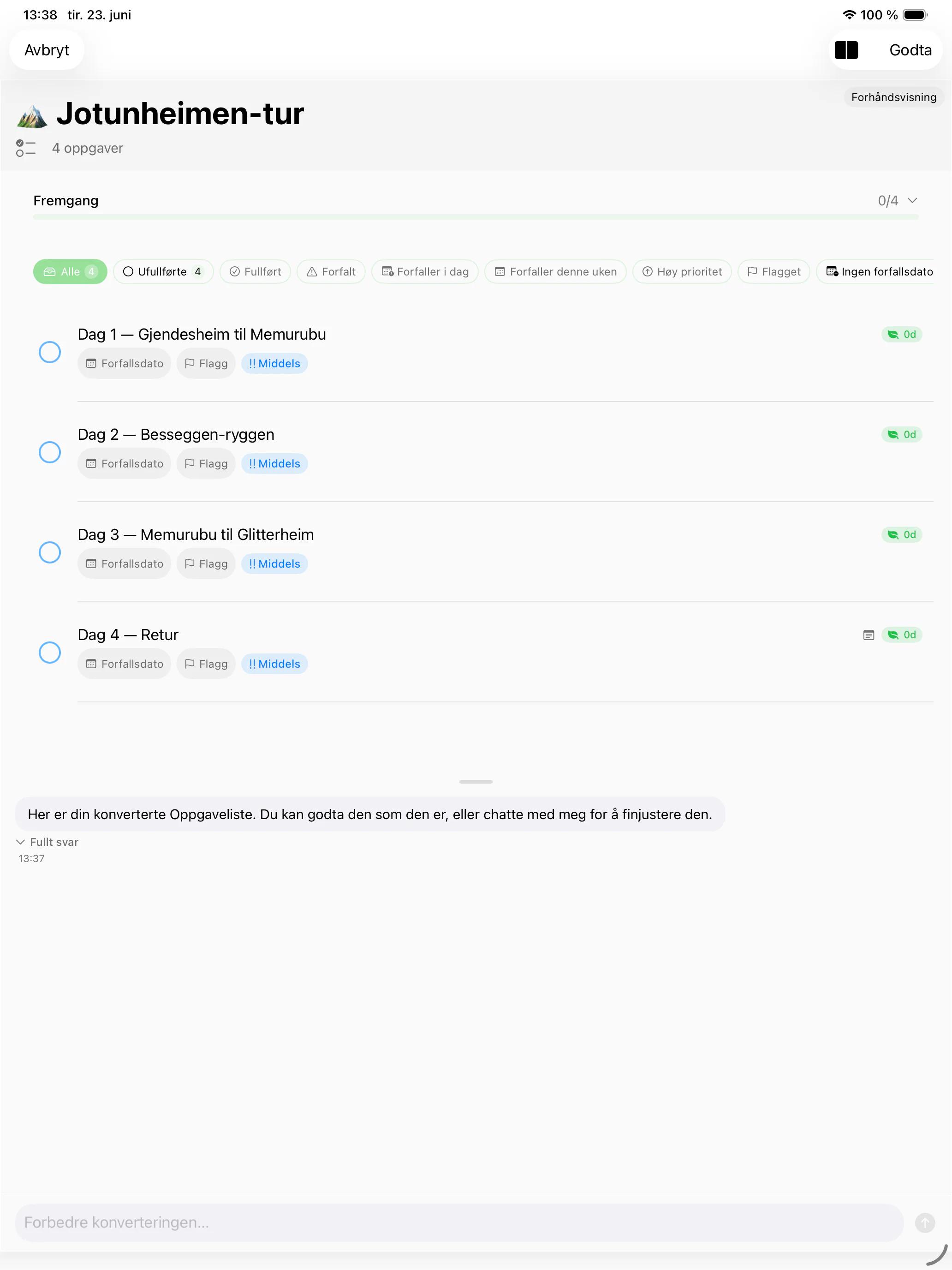
Task: Tap the Fremgang progress bar
Action: 476,217
